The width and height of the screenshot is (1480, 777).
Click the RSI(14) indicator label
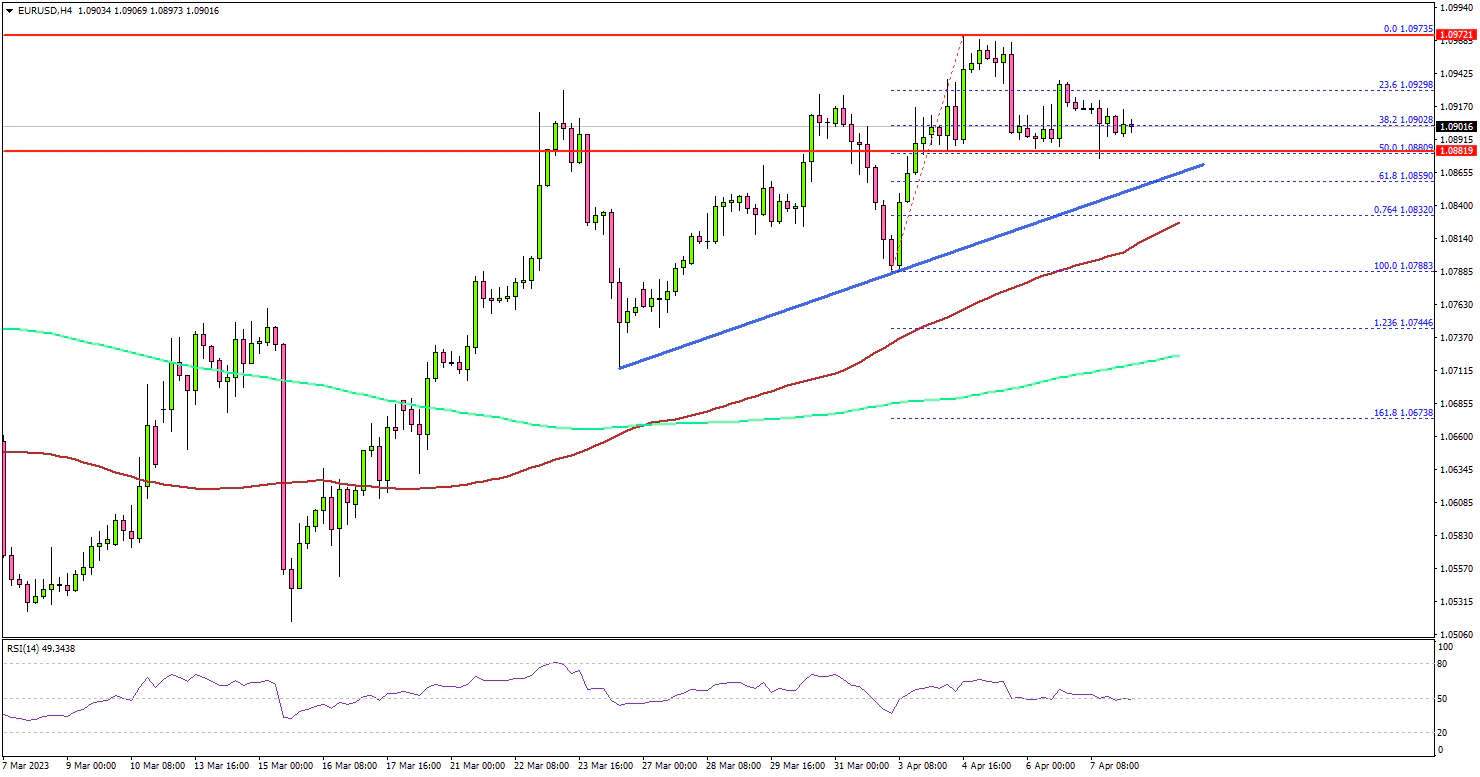pyautogui.click(x=40, y=648)
